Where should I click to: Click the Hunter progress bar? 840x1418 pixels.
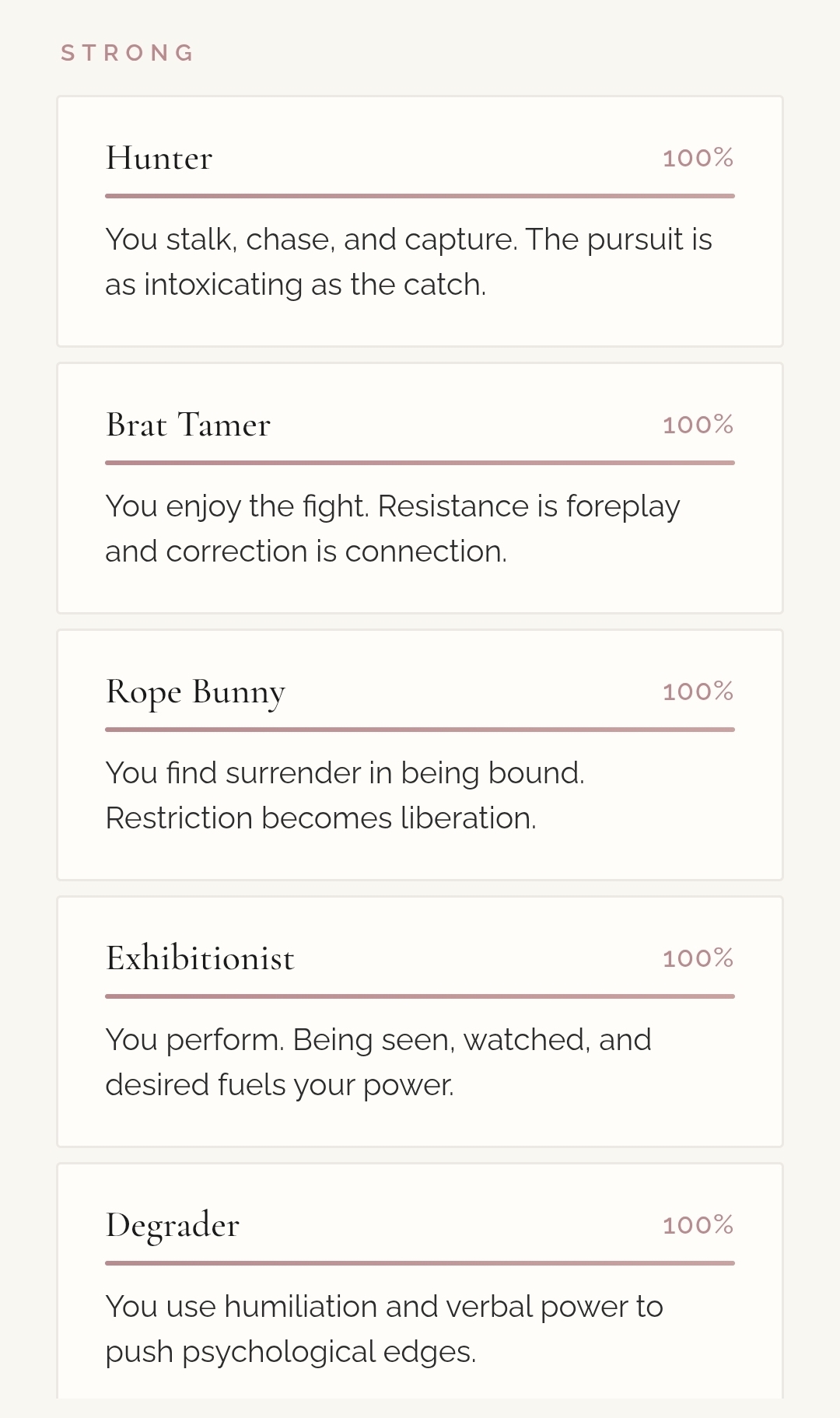[x=420, y=196]
